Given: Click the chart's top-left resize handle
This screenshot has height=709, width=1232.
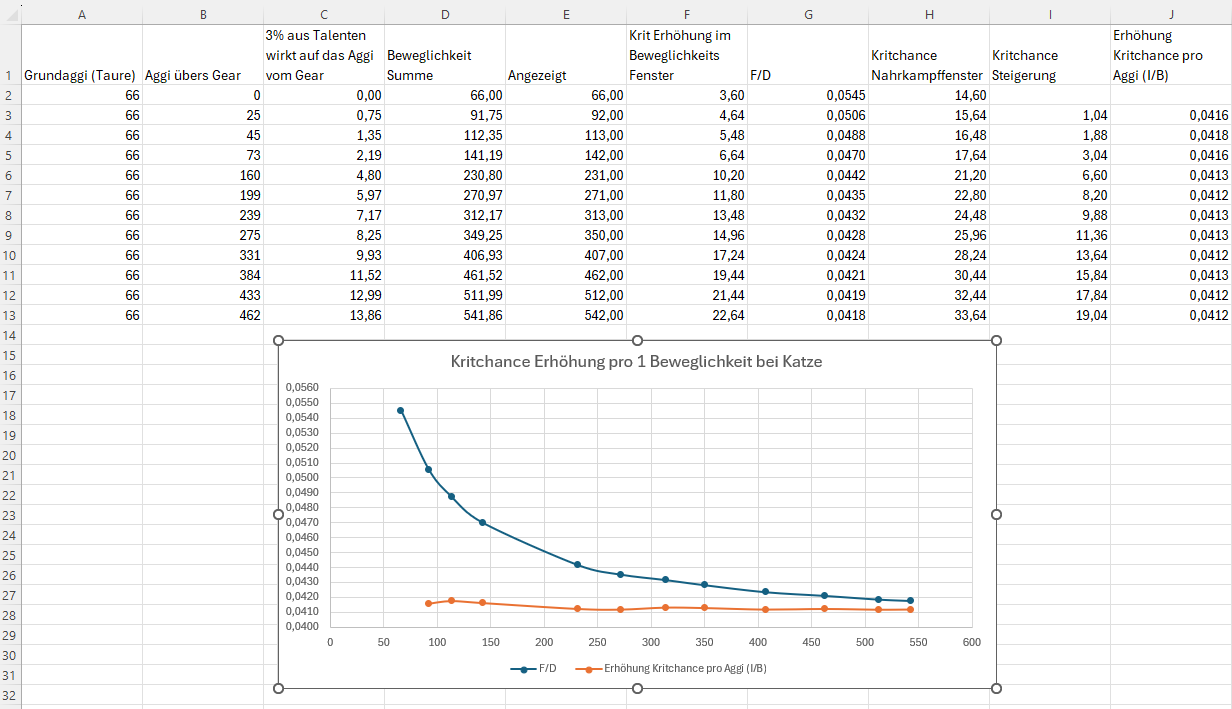Looking at the screenshot, I should click(x=279, y=341).
